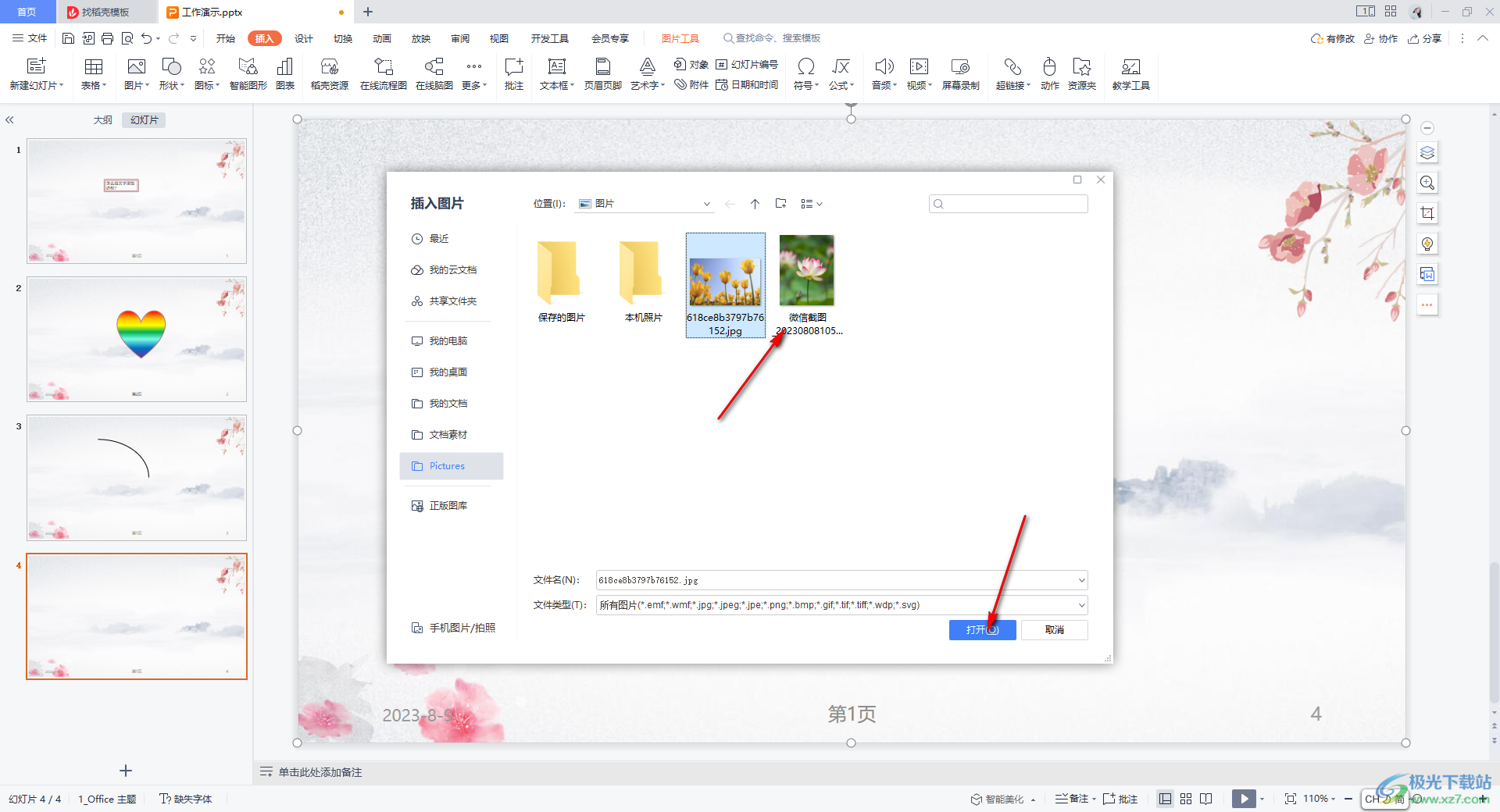The image size is (1500, 812).
Task: Click the Picture insert icon
Action: (137, 66)
